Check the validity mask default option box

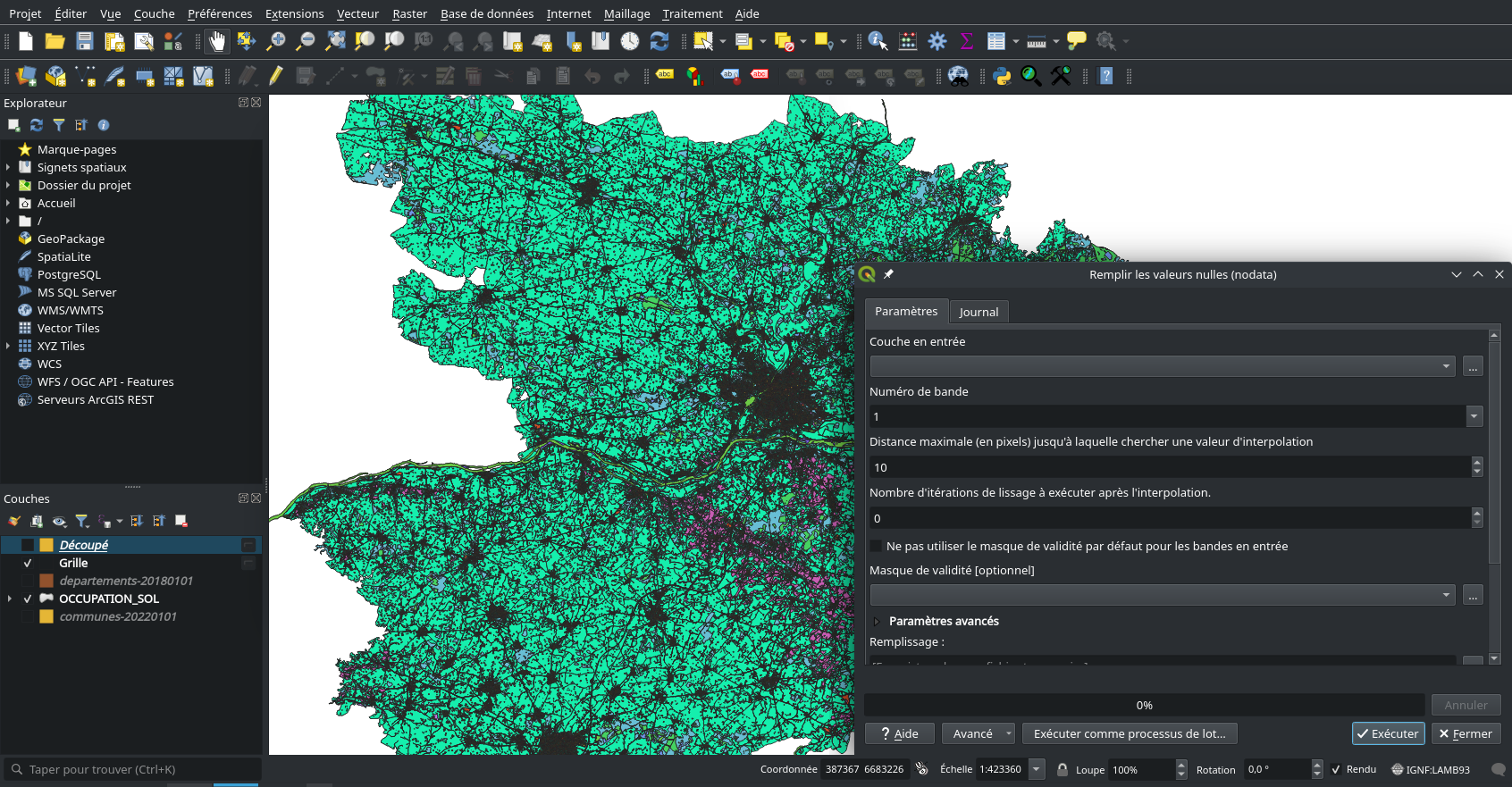click(876, 546)
